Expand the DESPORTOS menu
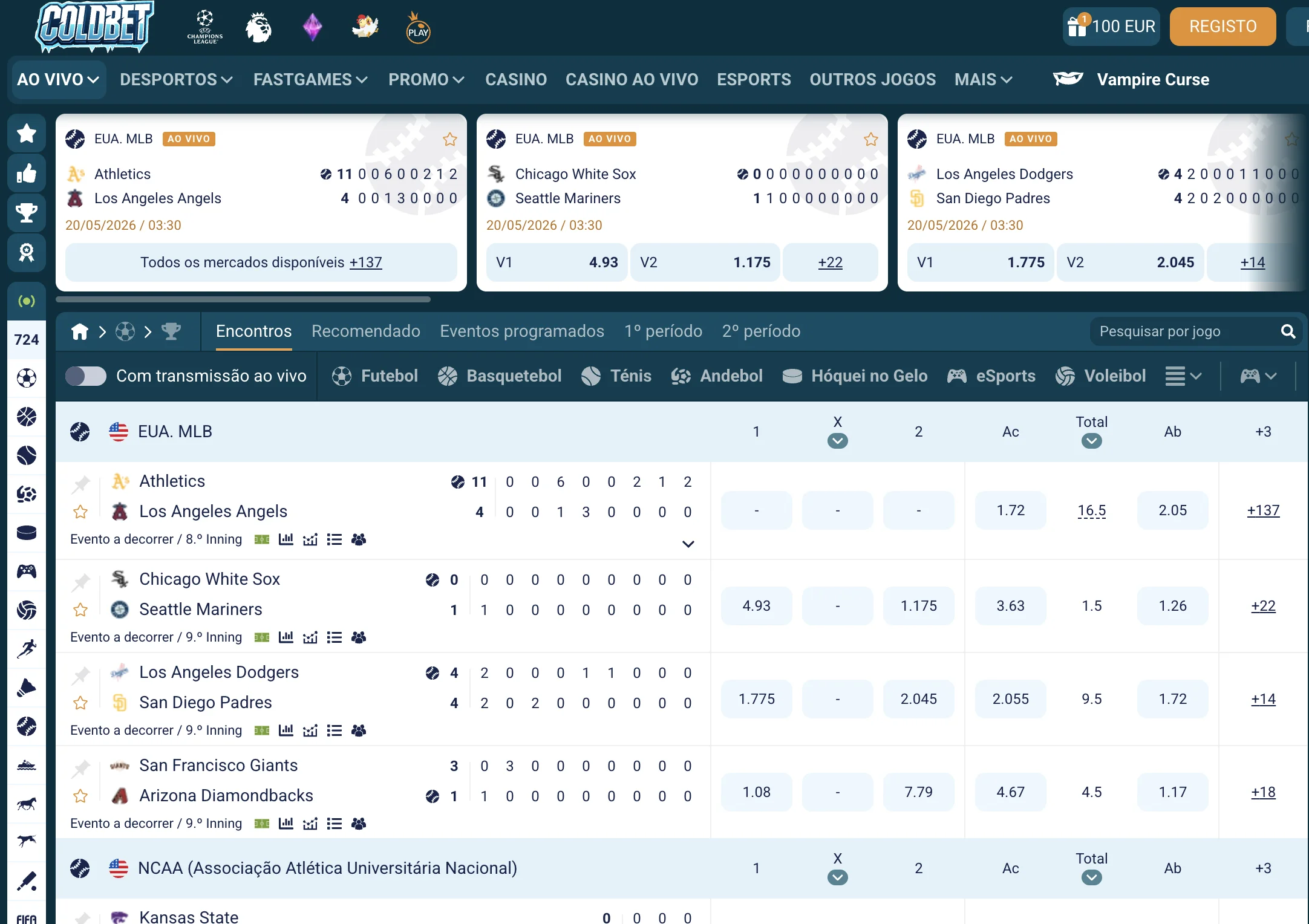 (x=176, y=79)
